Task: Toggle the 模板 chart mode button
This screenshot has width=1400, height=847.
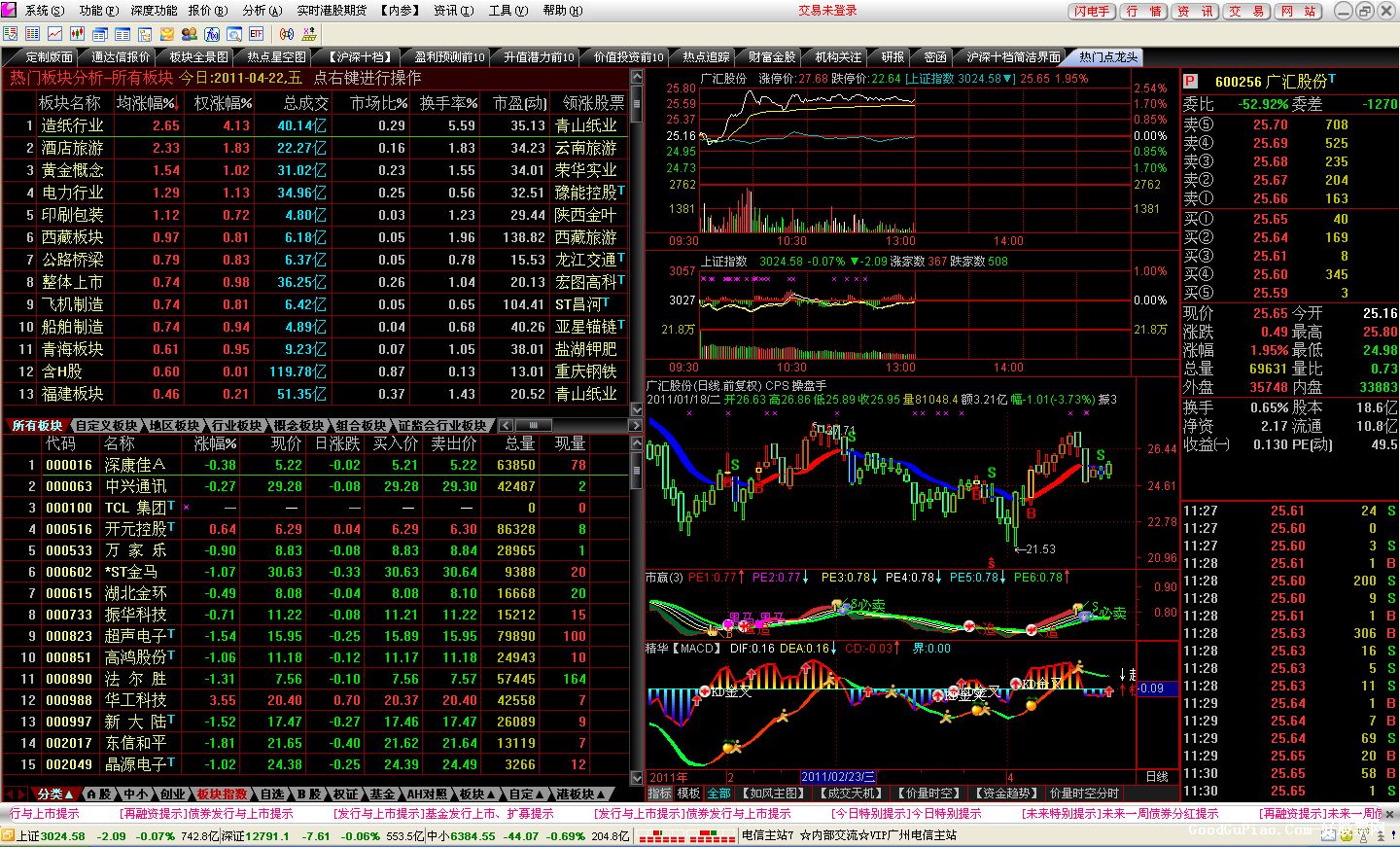Action: tap(688, 794)
